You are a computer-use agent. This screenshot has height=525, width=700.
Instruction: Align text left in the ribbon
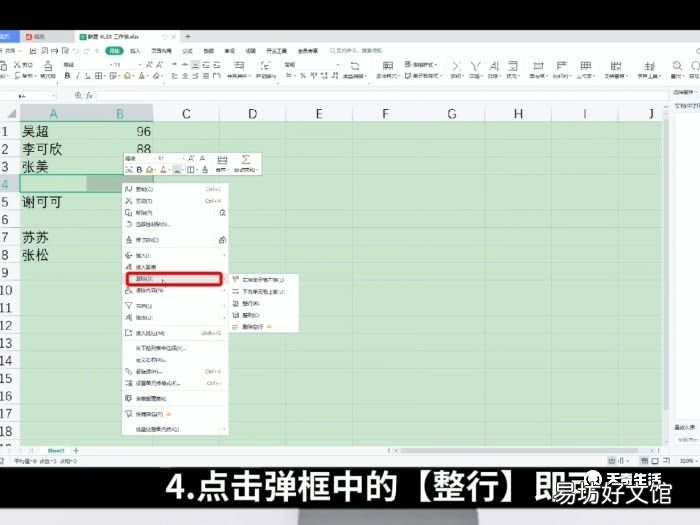pos(175,76)
